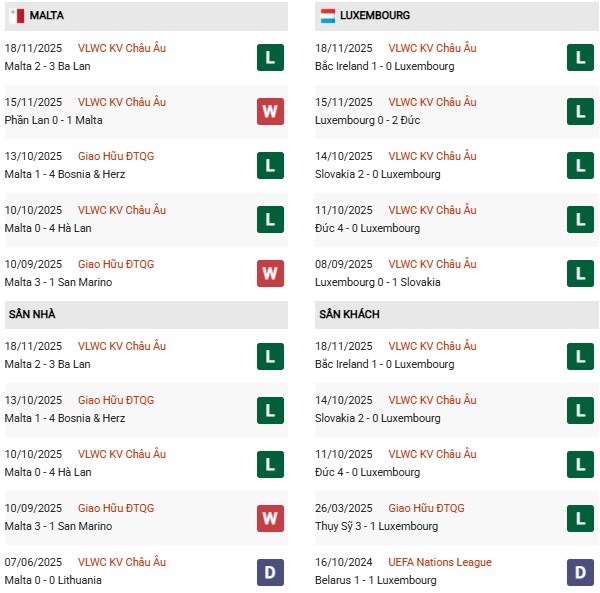Open the Đức 4 - 0 Luxembourg match in the top Luxembourg section
This screenshot has width=600, height=593.
click(369, 228)
